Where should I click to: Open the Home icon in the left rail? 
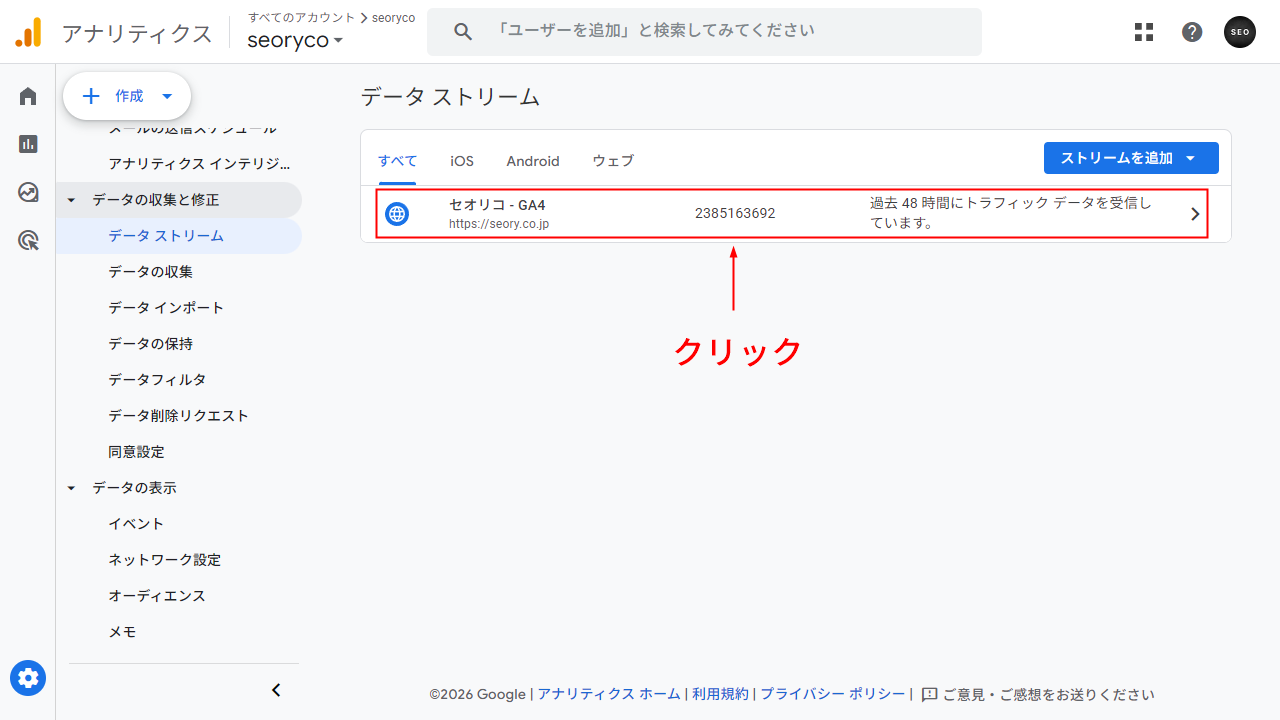pos(27,96)
